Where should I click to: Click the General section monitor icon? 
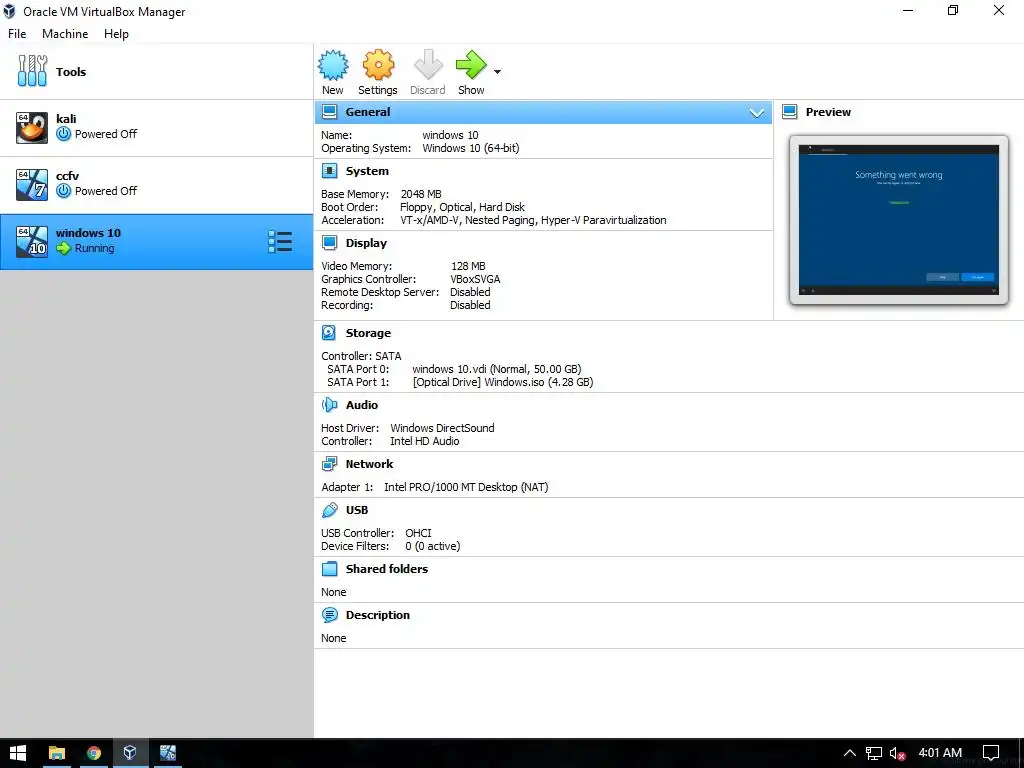330,112
